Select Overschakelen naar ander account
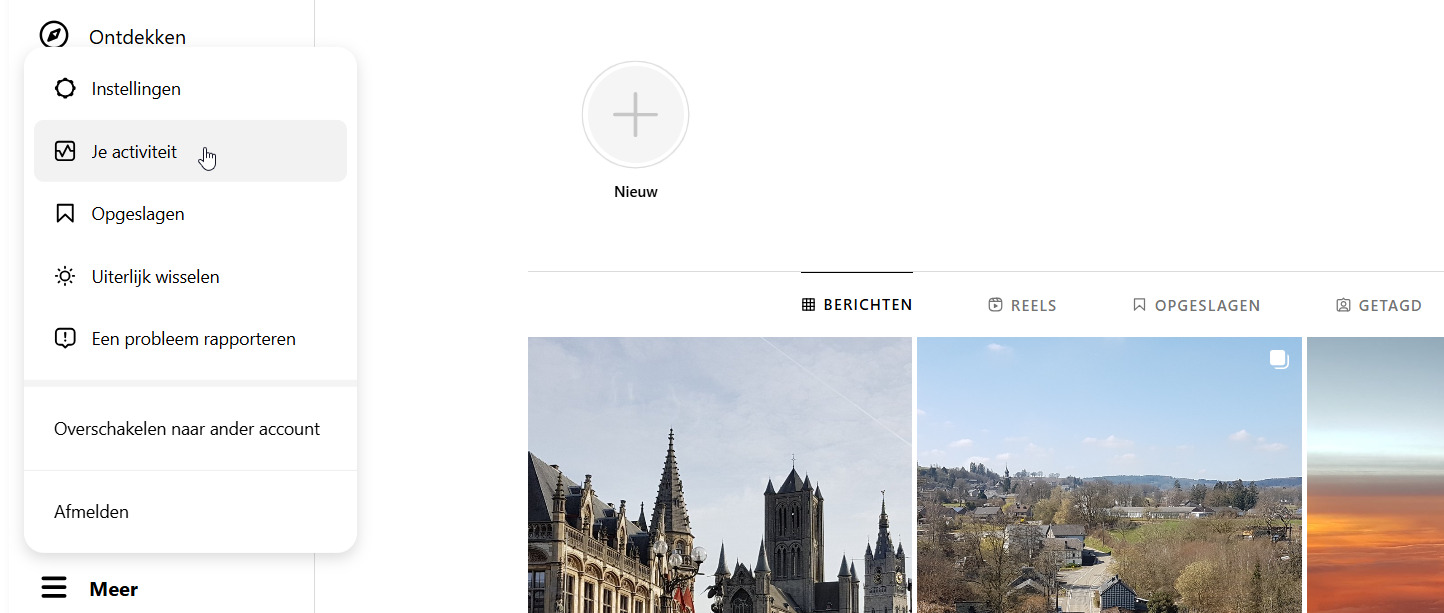Image resolution: width=1444 pixels, height=613 pixels. point(187,429)
